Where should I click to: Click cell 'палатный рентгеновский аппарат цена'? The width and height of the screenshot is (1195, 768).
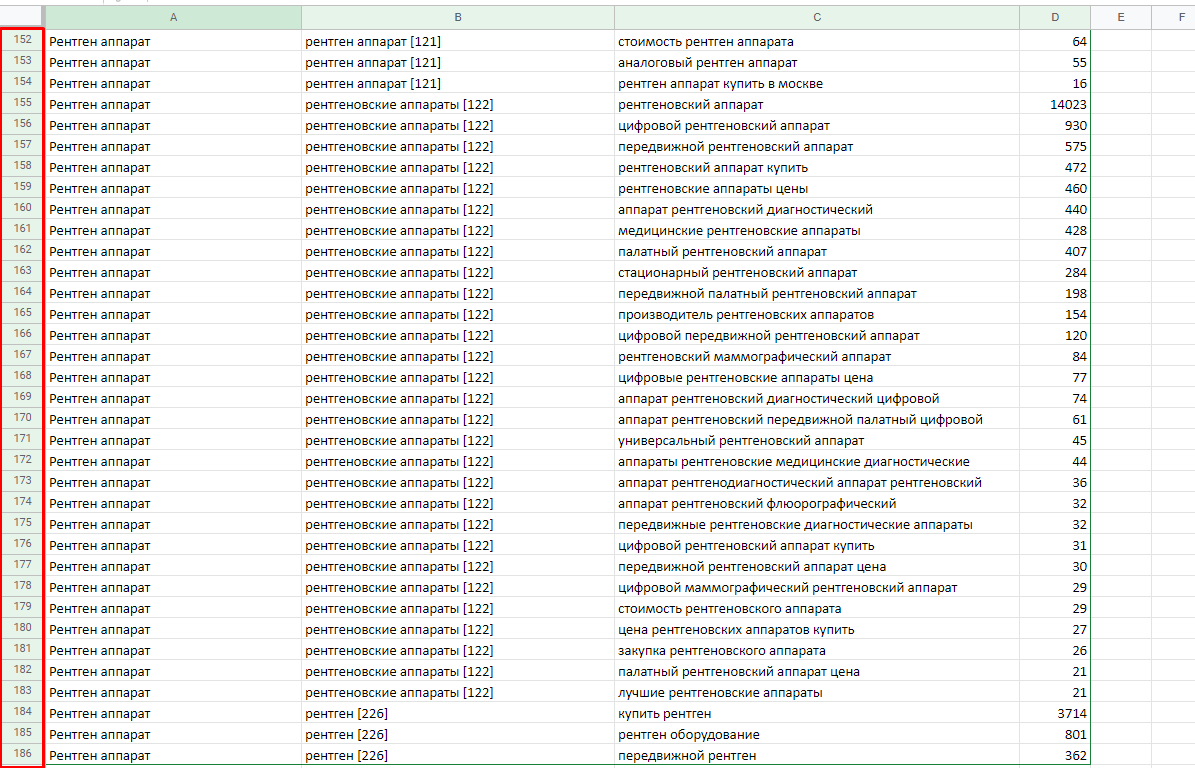(x=816, y=671)
